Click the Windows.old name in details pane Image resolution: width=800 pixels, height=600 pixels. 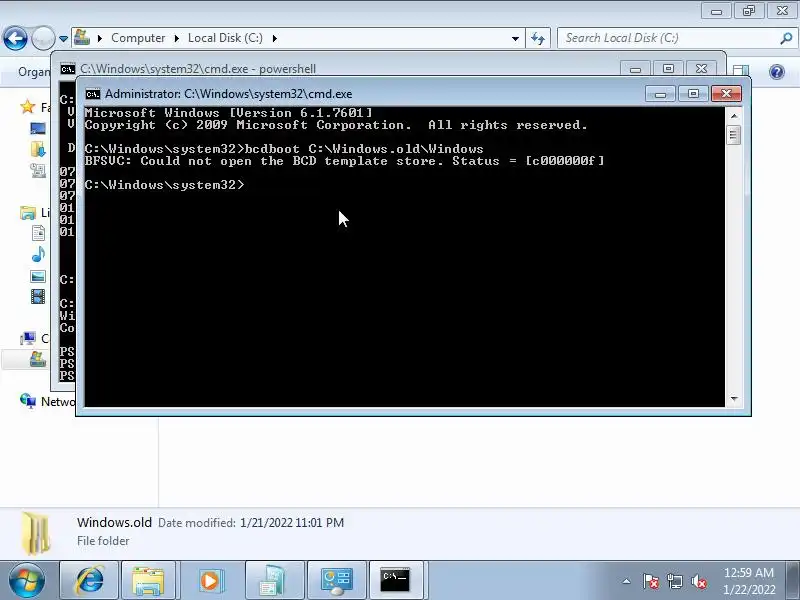[114, 522]
